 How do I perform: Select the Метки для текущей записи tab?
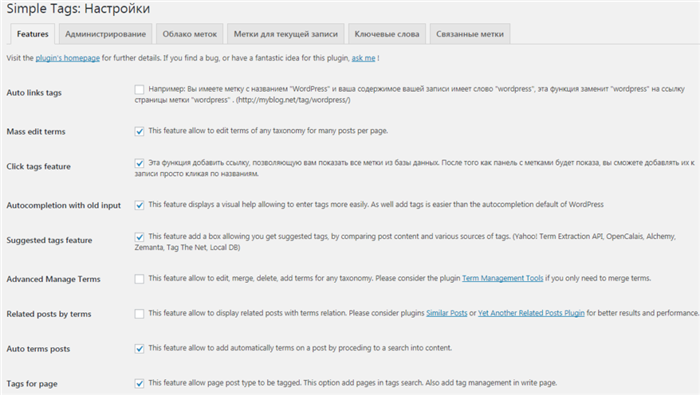(286, 34)
